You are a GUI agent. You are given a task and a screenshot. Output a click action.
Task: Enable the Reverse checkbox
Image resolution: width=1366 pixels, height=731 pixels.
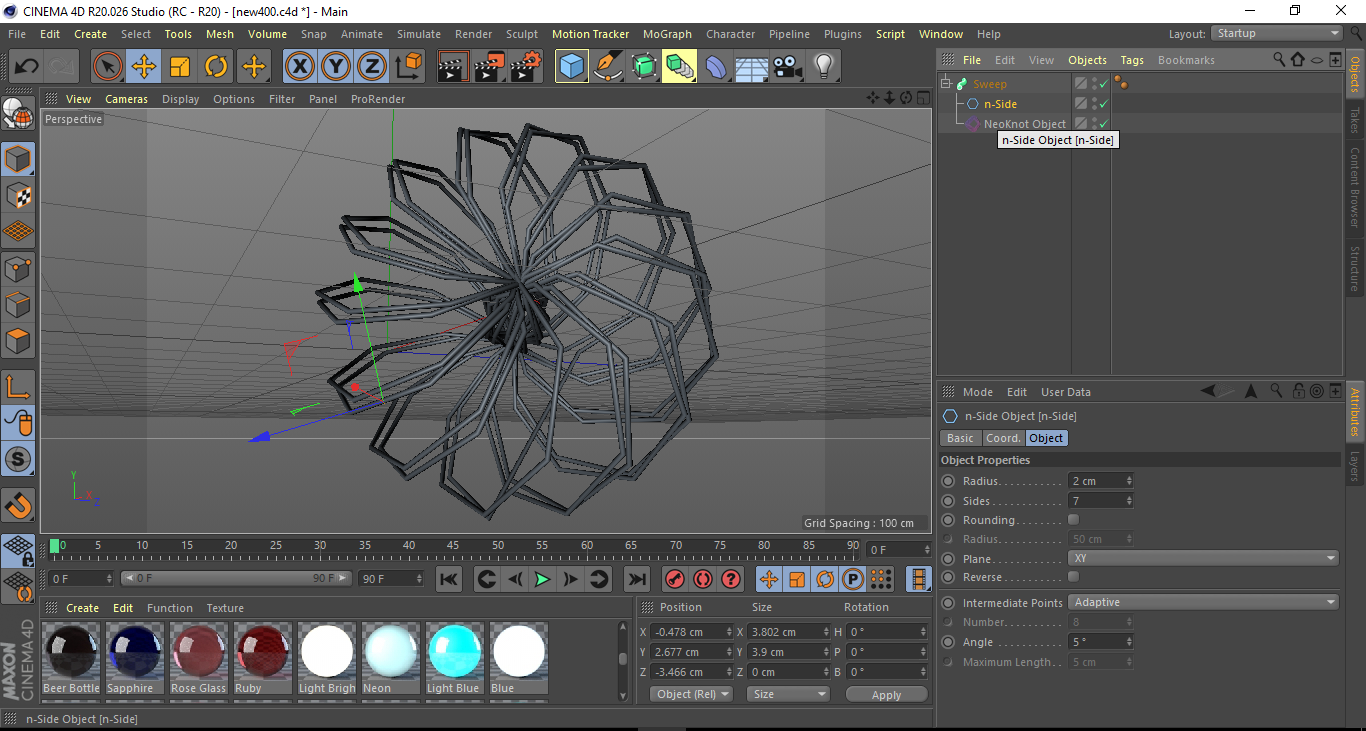tap(1073, 577)
